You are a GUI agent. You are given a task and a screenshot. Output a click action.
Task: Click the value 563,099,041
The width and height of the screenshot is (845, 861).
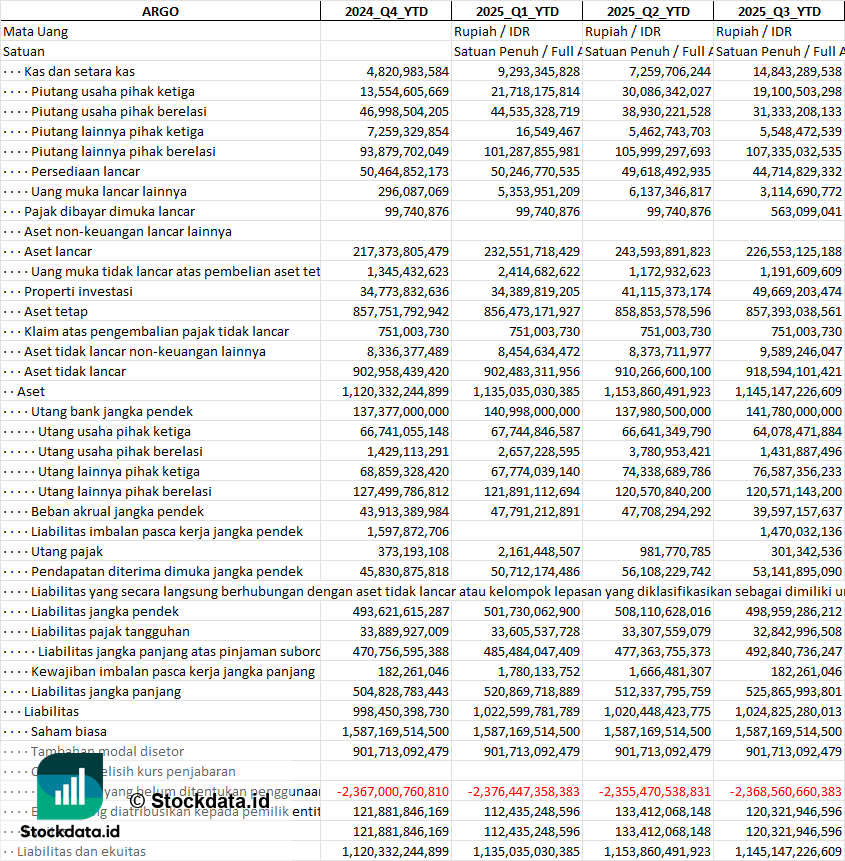pos(806,211)
